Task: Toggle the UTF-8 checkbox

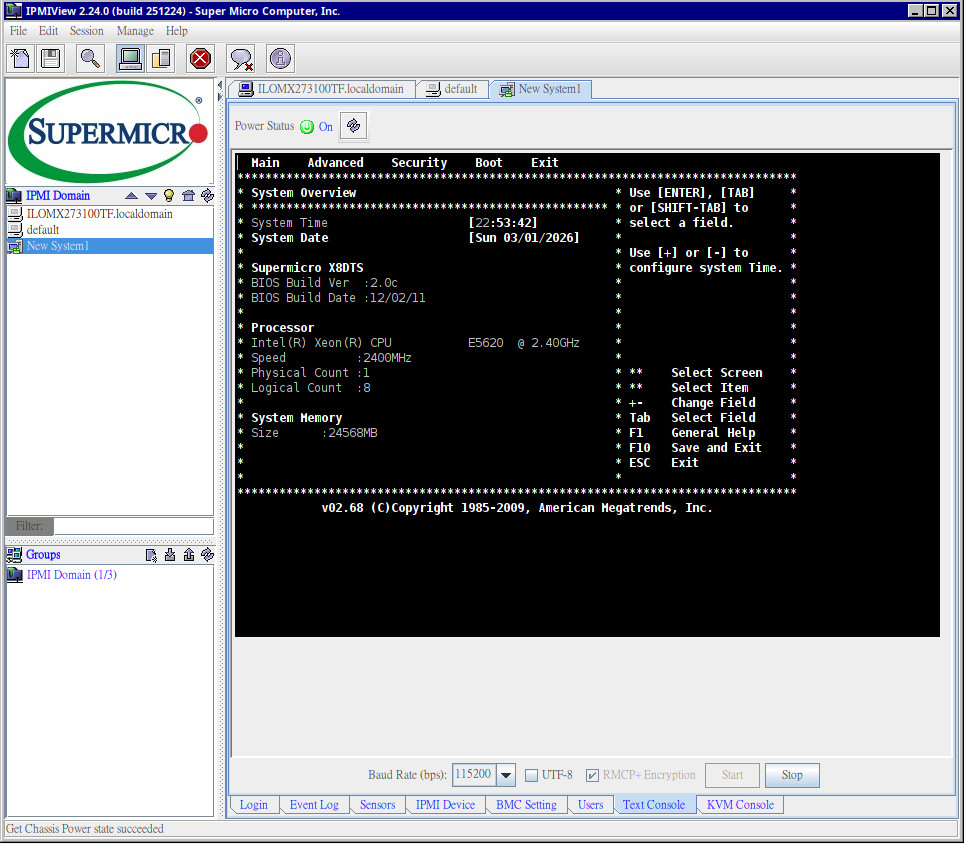Action: (x=531, y=774)
